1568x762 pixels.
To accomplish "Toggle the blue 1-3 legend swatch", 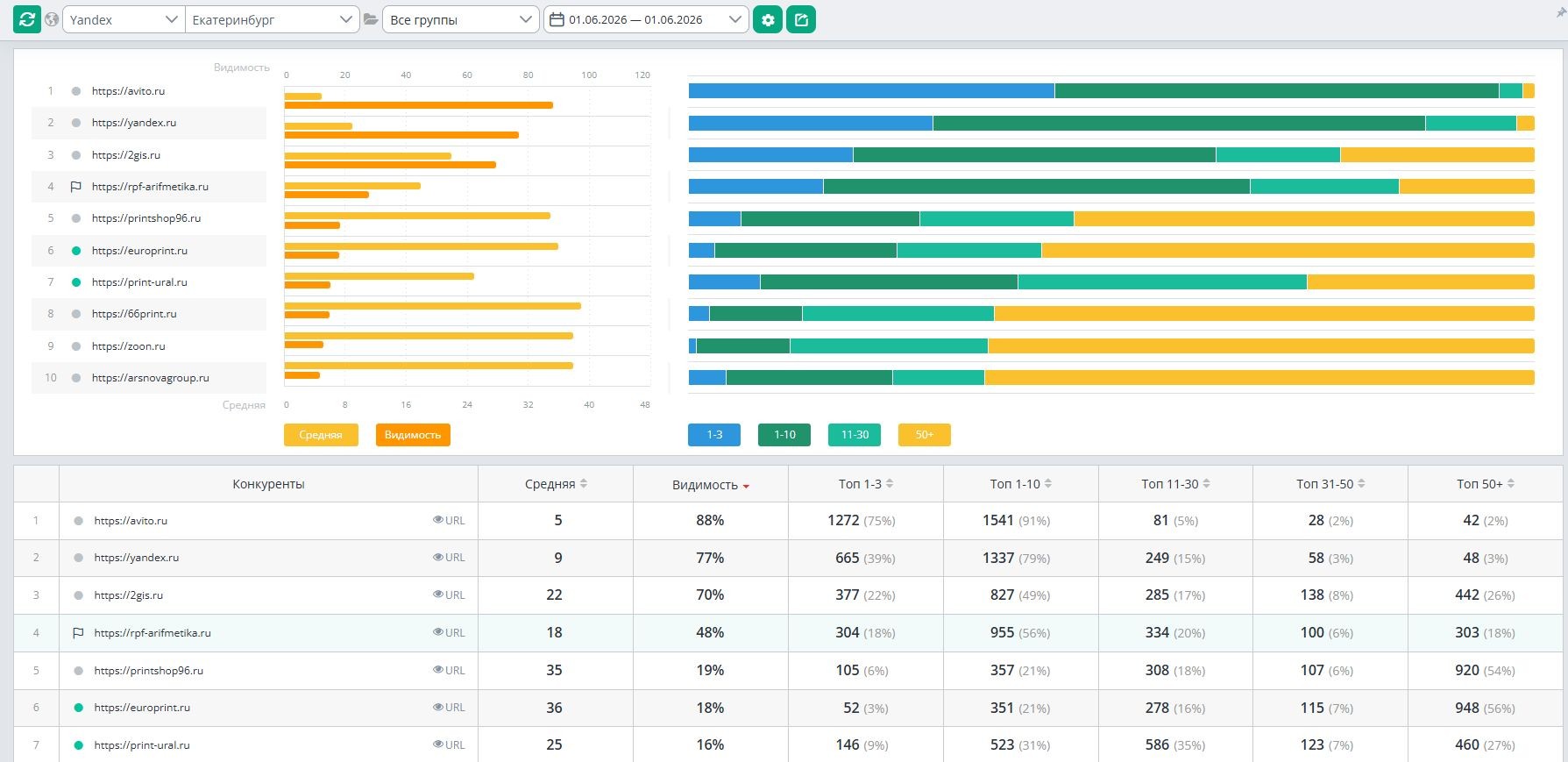I will (714, 435).
